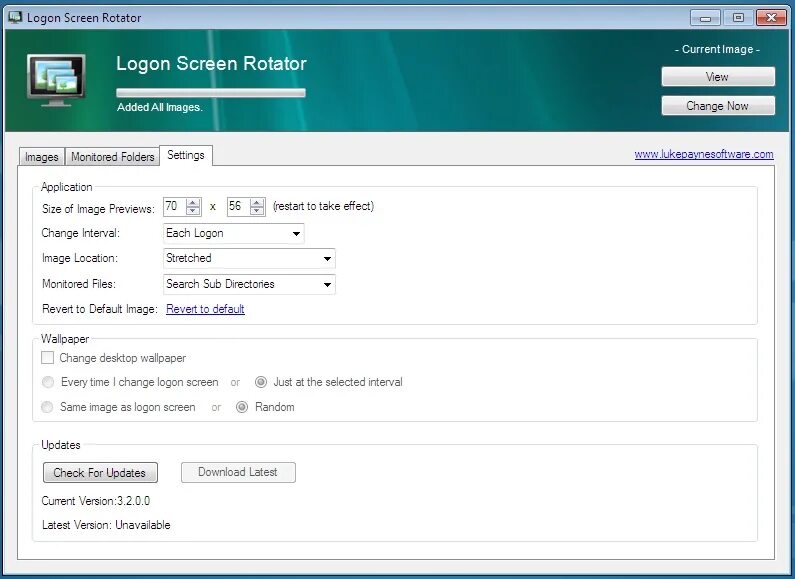This screenshot has width=795, height=579.
Task: Click the View current image button
Action: point(718,77)
